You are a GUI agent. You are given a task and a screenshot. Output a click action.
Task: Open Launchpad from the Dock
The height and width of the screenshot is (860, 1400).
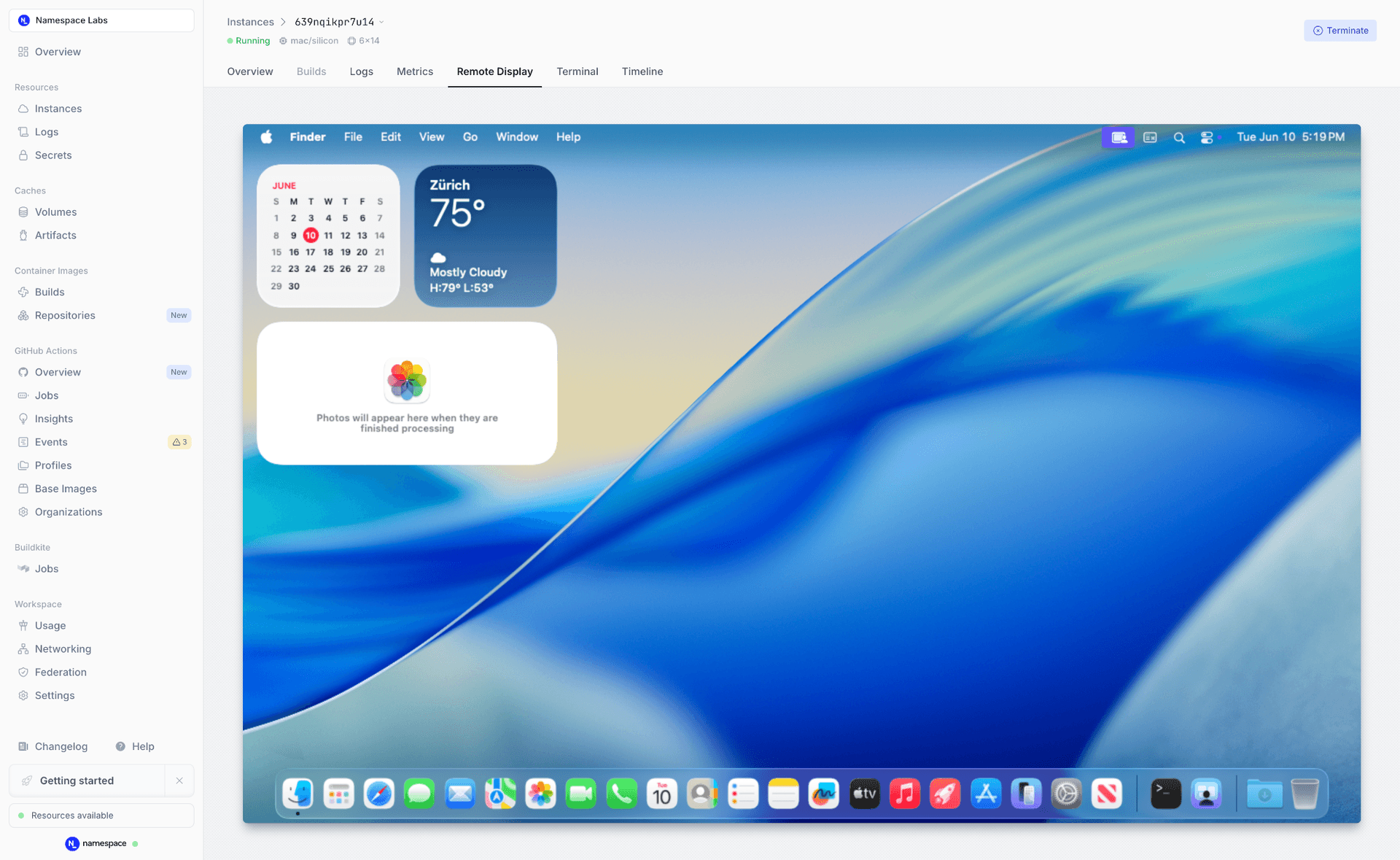pos(338,794)
